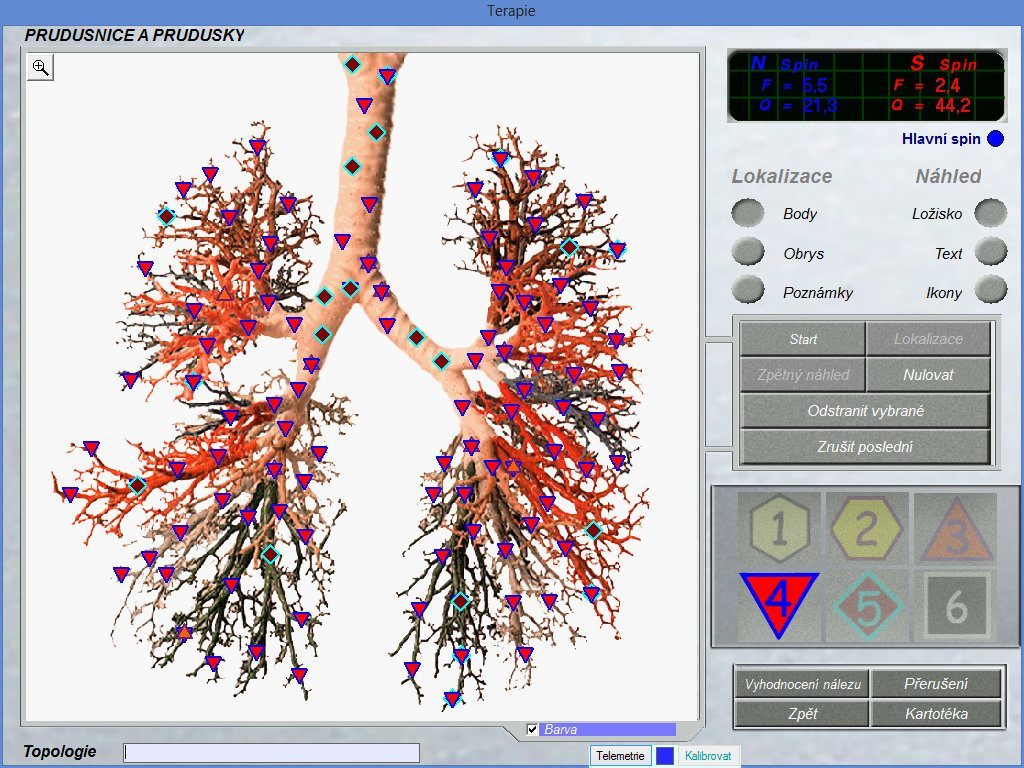Click the blue color swatch beside Telemetrie

665,756
